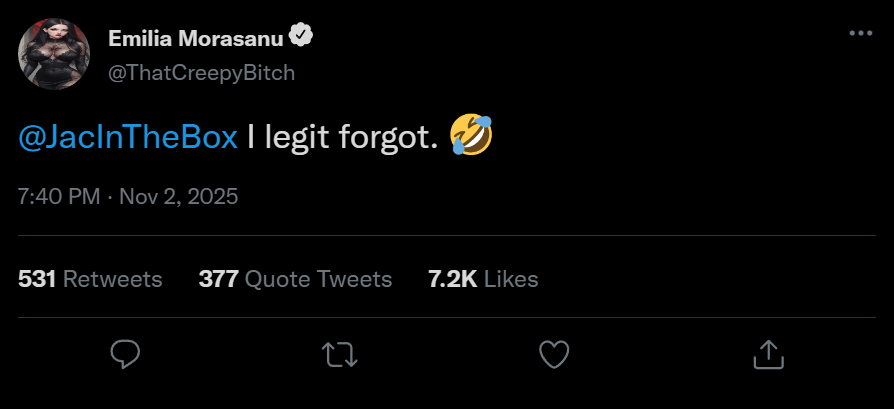Open the Quote Tweets label
Image resolution: width=894 pixels, height=409 pixels.
pyautogui.click(x=318, y=279)
